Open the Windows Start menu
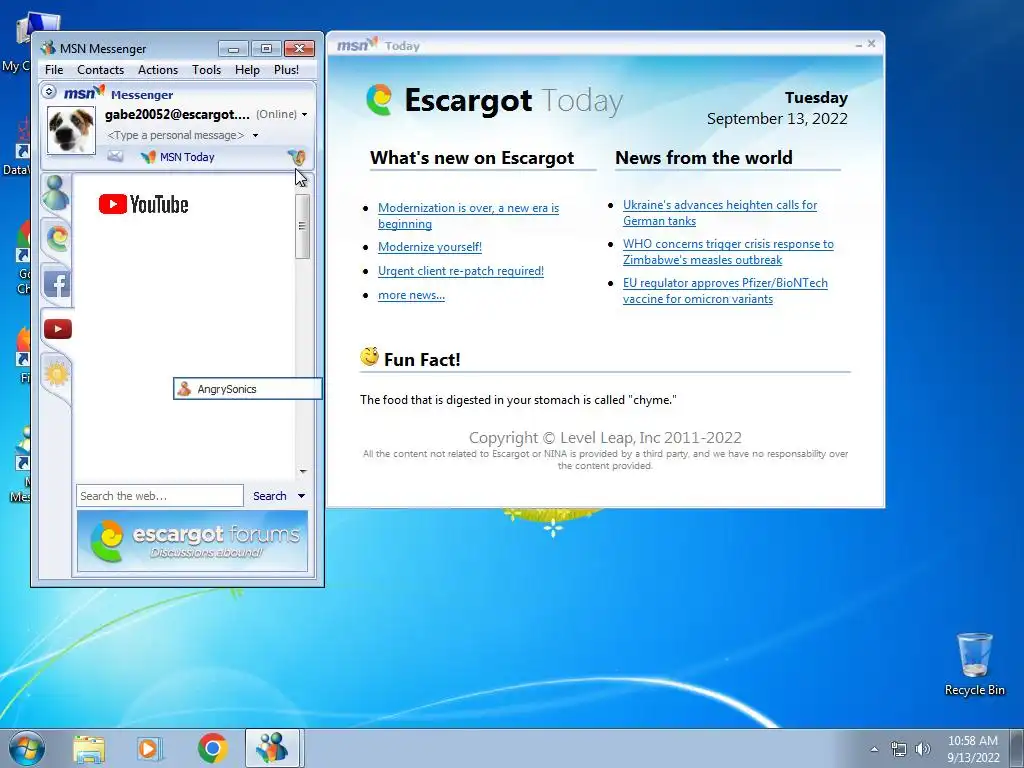The width and height of the screenshot is (1024, 768). click(26, 748)
